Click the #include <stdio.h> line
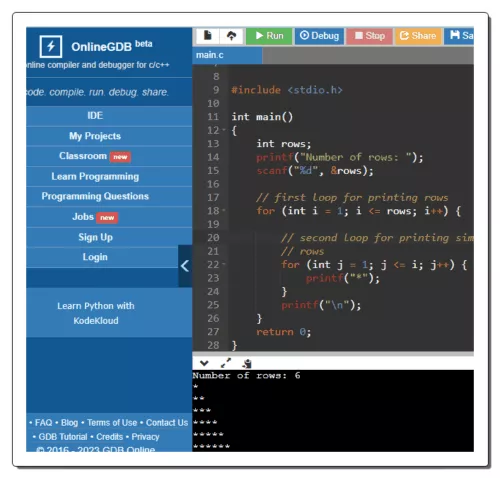 tap(287, 90)
